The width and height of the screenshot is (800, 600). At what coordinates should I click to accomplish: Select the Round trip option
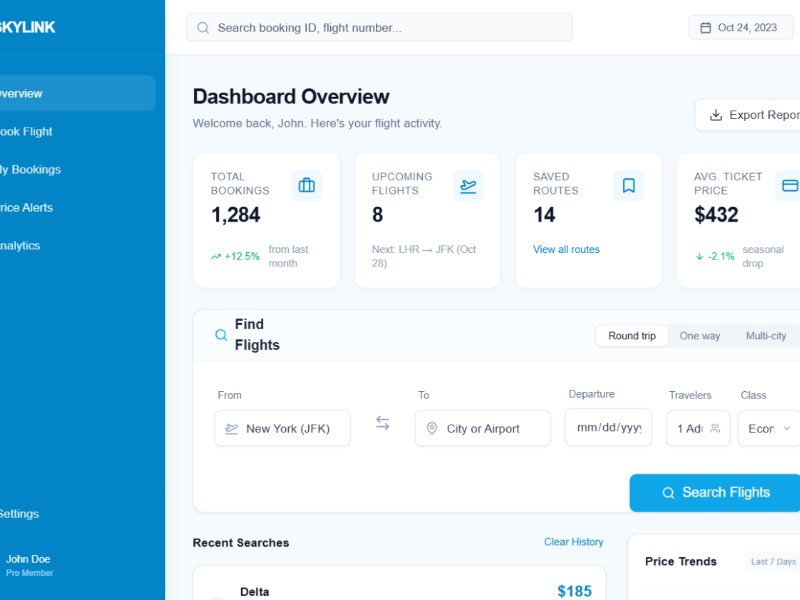(x=631, y=336)
